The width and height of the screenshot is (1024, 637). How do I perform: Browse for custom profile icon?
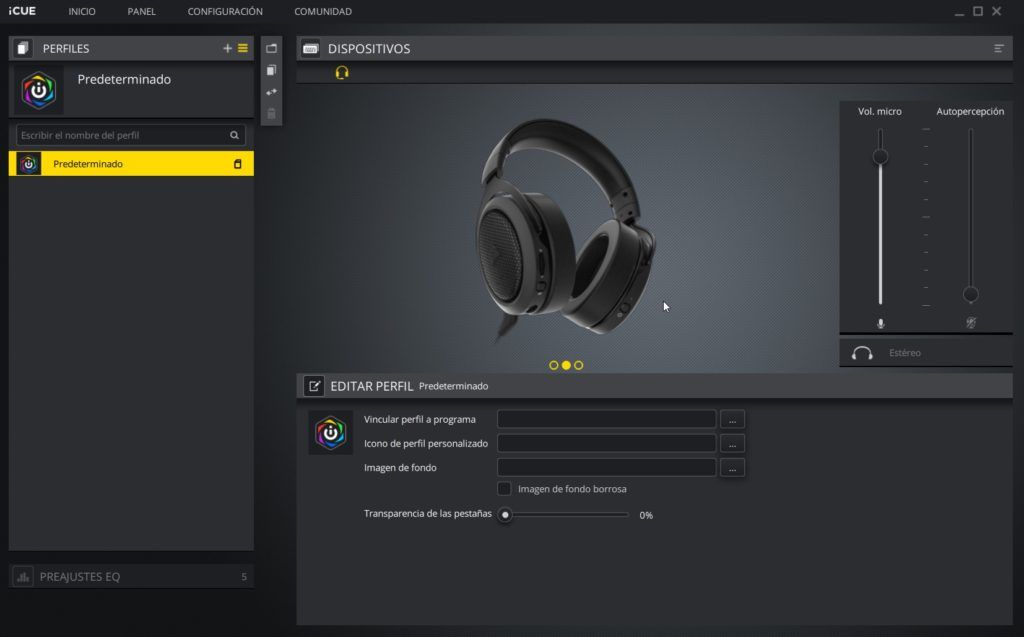732,444
